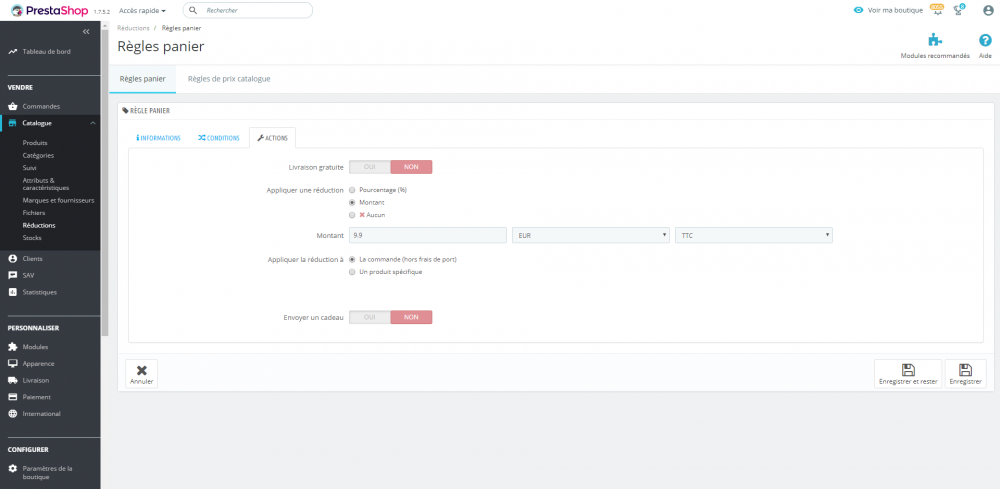Open the Règles panier top tab
Image resolution: width=1000 pixels, height=489 pixels.
[143, 79]
